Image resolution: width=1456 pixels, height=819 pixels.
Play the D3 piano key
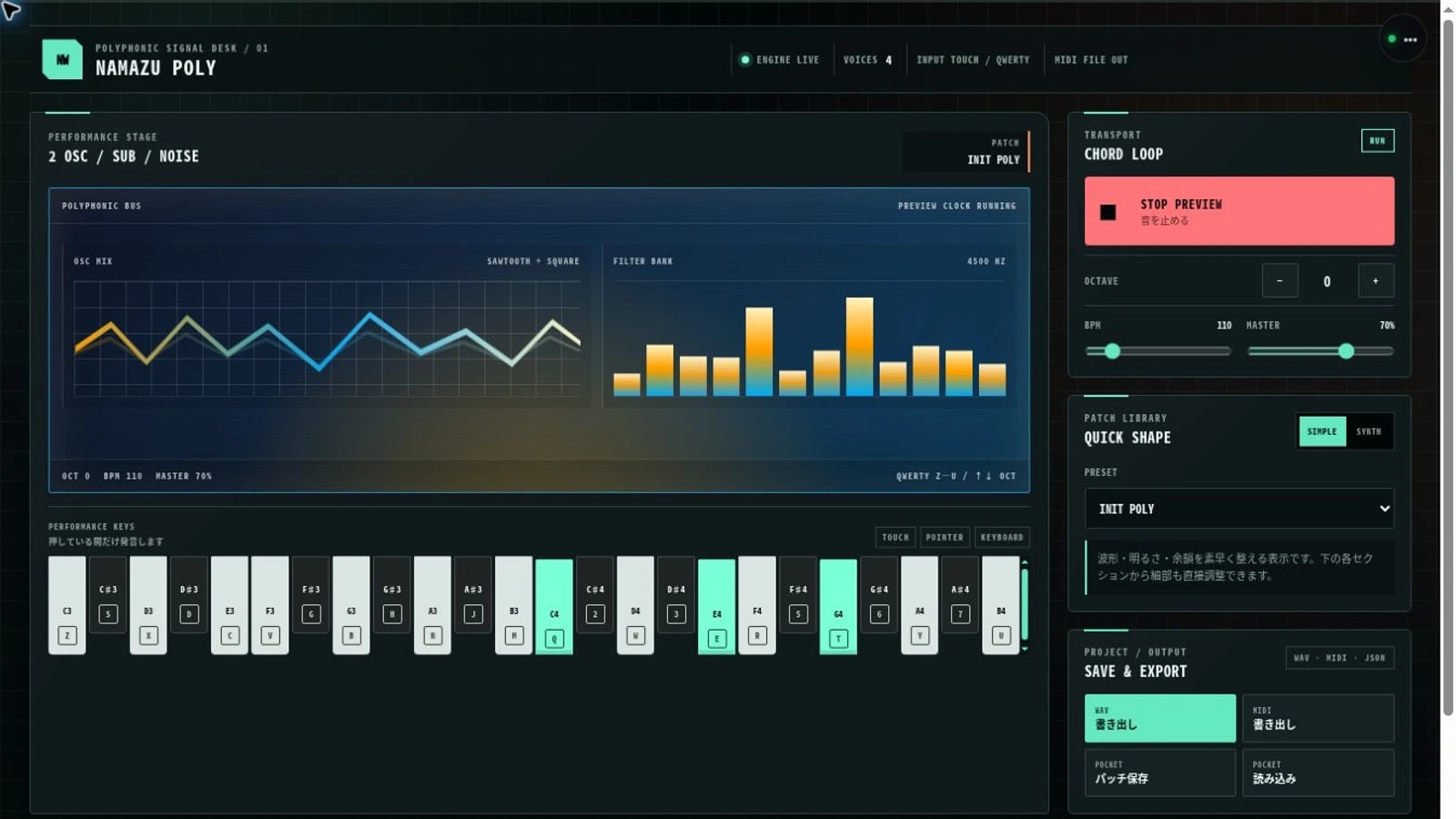click(x=148, y=605)
